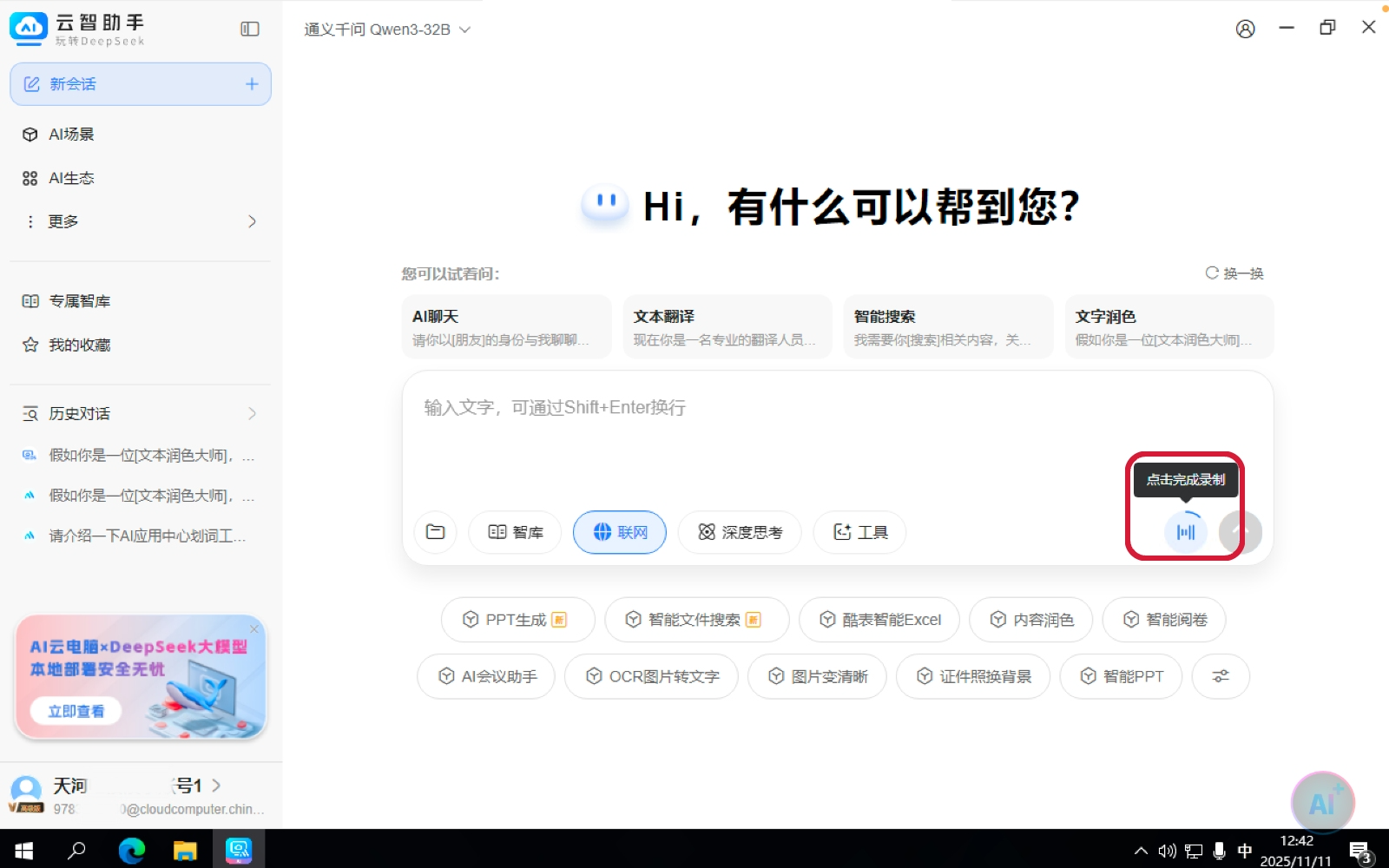Switch the 中 input method indicator
Image resolution: width=1389 pixels, height=868 pixels.
[1245, 851]
